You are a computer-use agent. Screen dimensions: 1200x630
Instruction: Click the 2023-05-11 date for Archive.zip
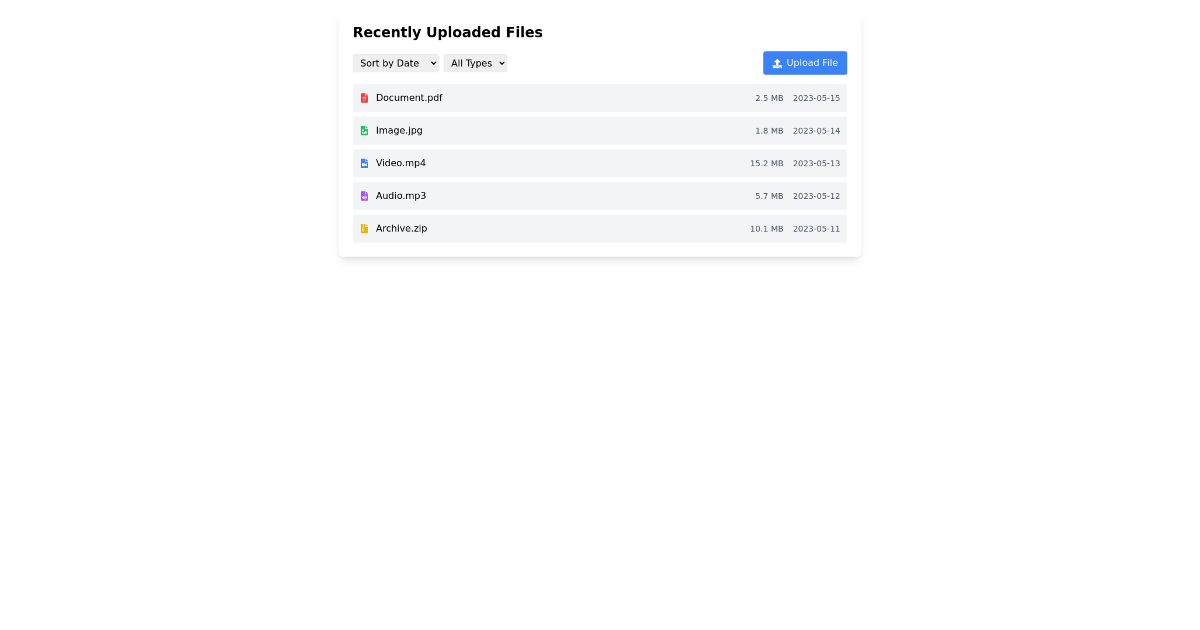pos(816,229)
